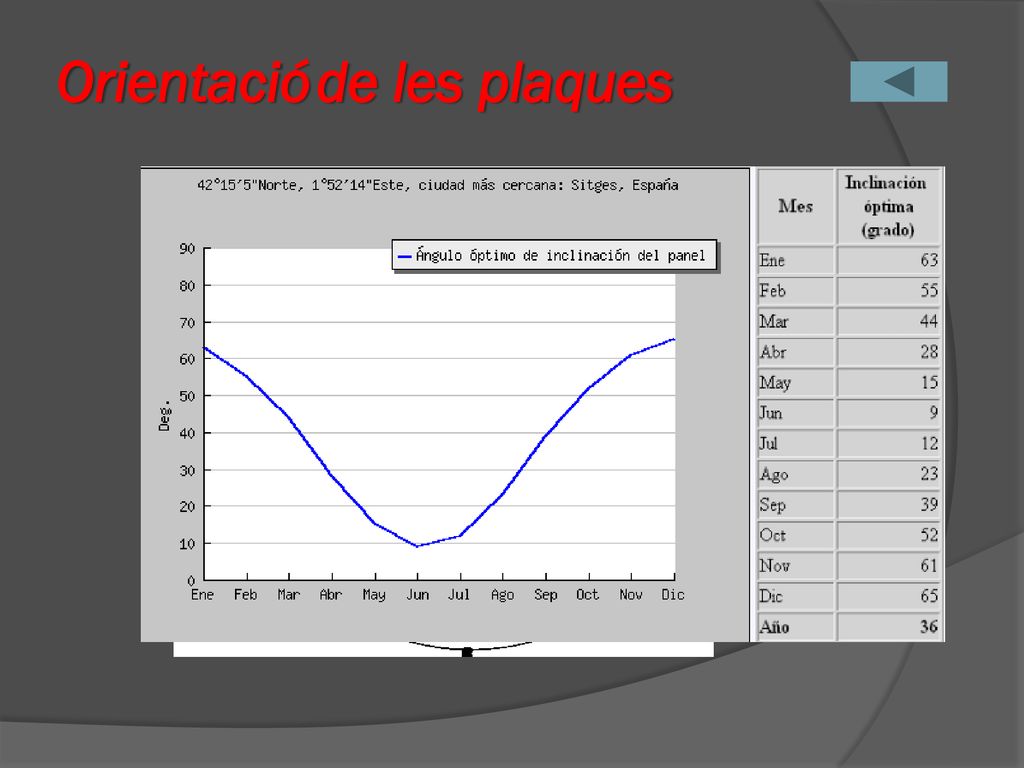Select the 'Ene' row in the table

(x=848, y=260)
